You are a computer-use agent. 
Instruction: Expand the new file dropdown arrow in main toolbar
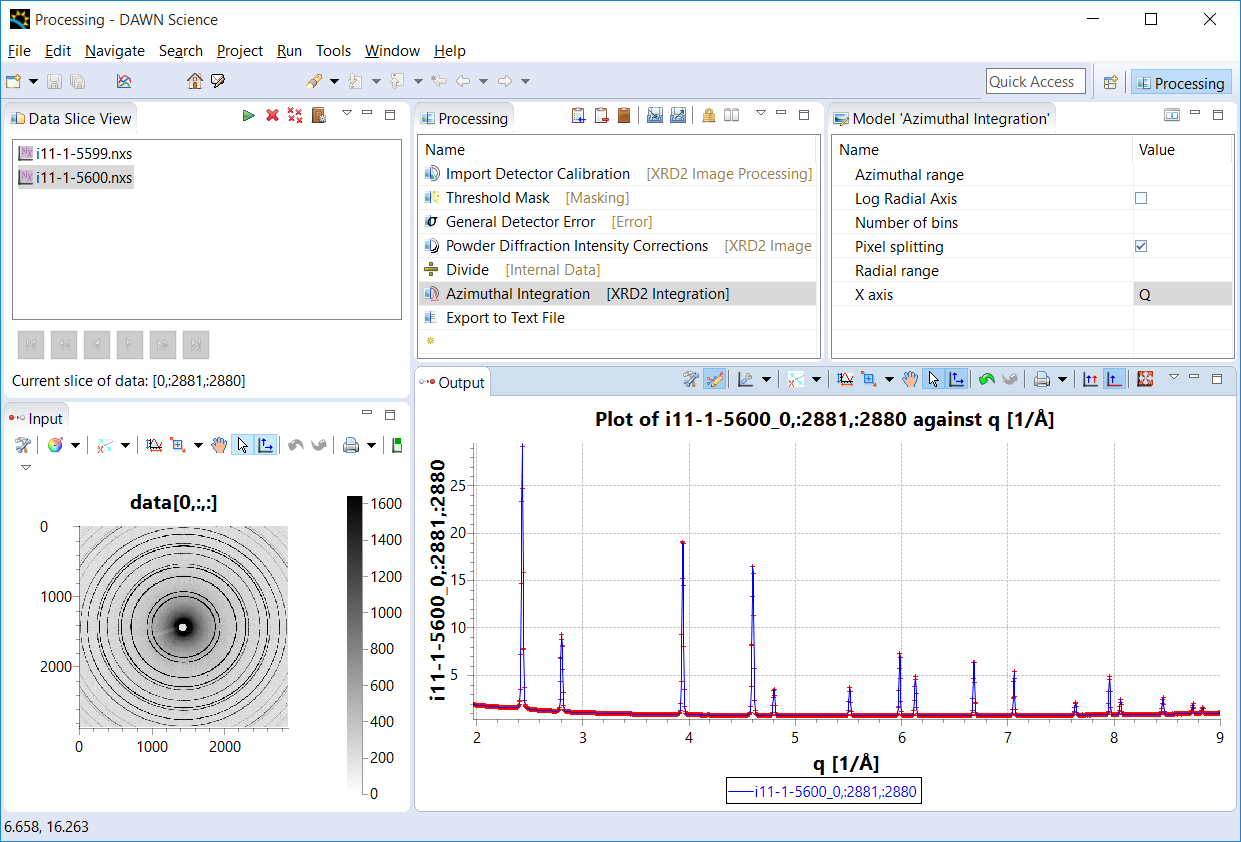(33, 82)
